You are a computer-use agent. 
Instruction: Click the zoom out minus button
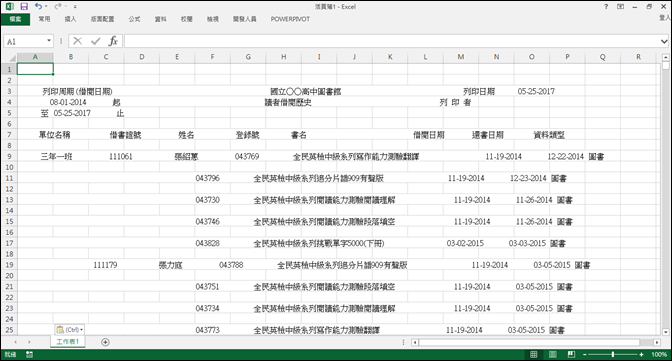pos(585,355)
